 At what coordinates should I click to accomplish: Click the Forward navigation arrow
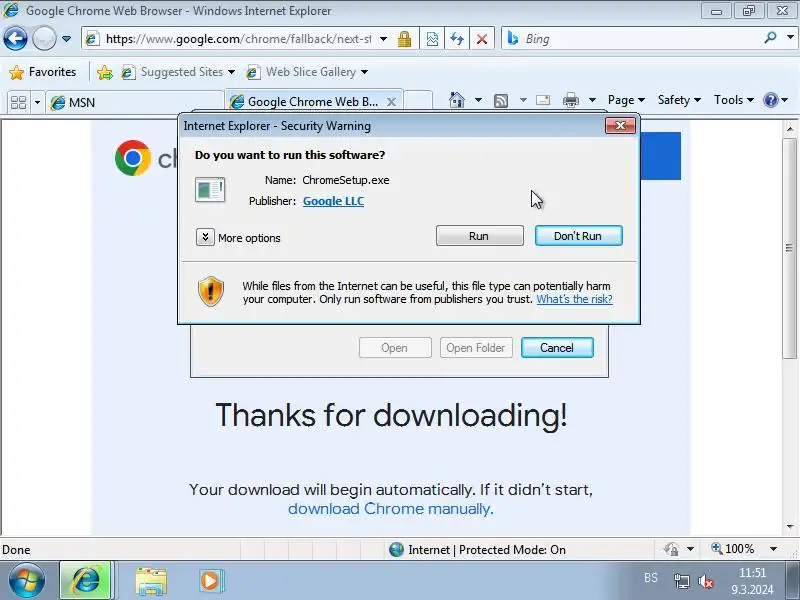pos(44,38)
